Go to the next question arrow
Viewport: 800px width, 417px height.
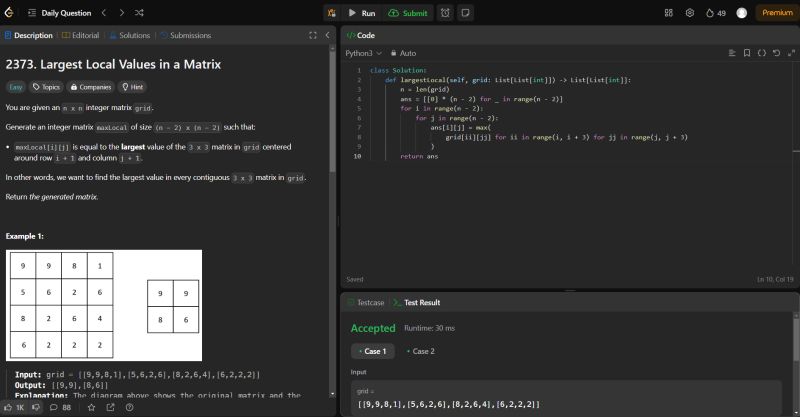[x=120, y=13]
